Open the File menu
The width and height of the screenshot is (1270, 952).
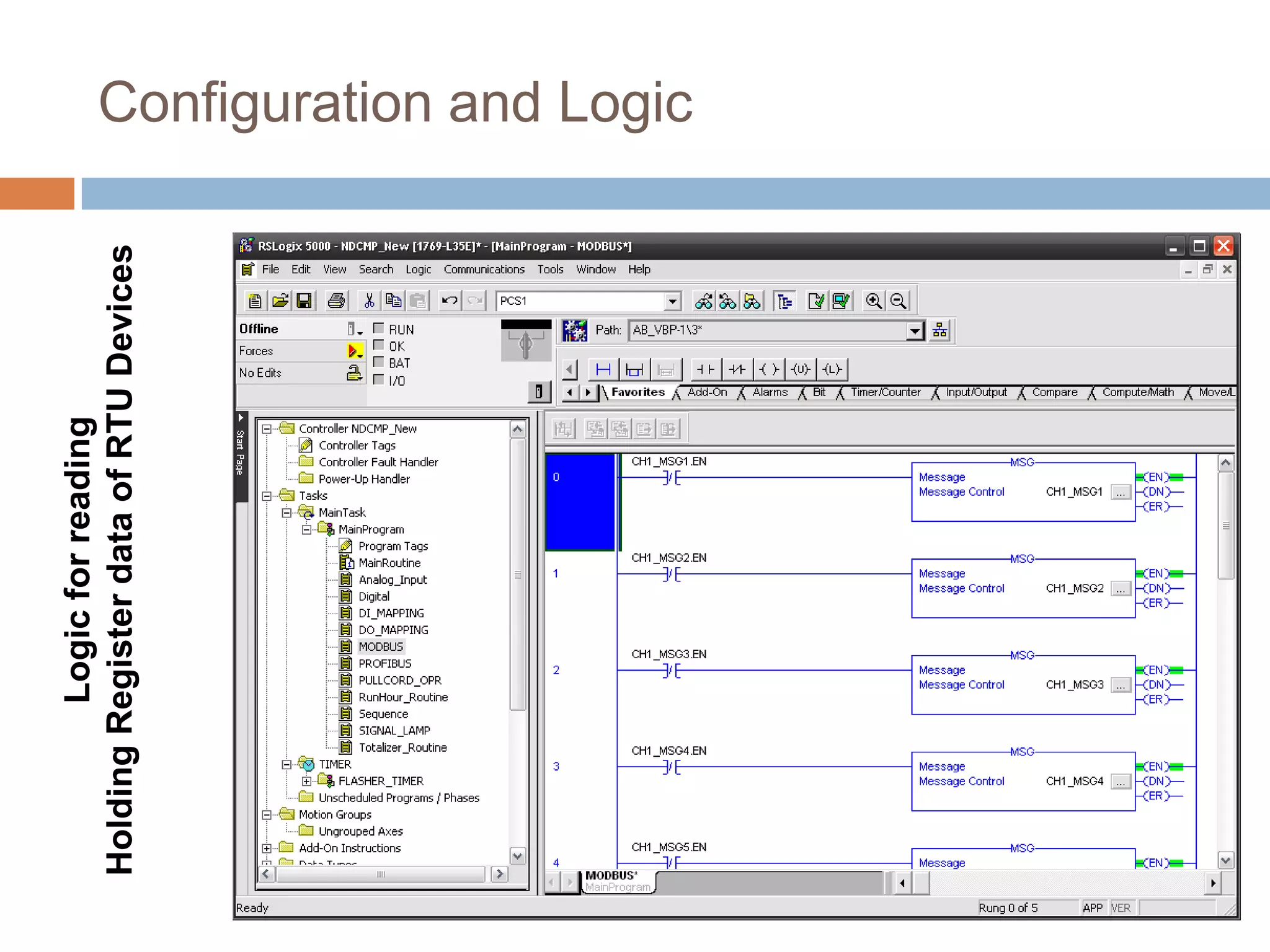point(270,270)
